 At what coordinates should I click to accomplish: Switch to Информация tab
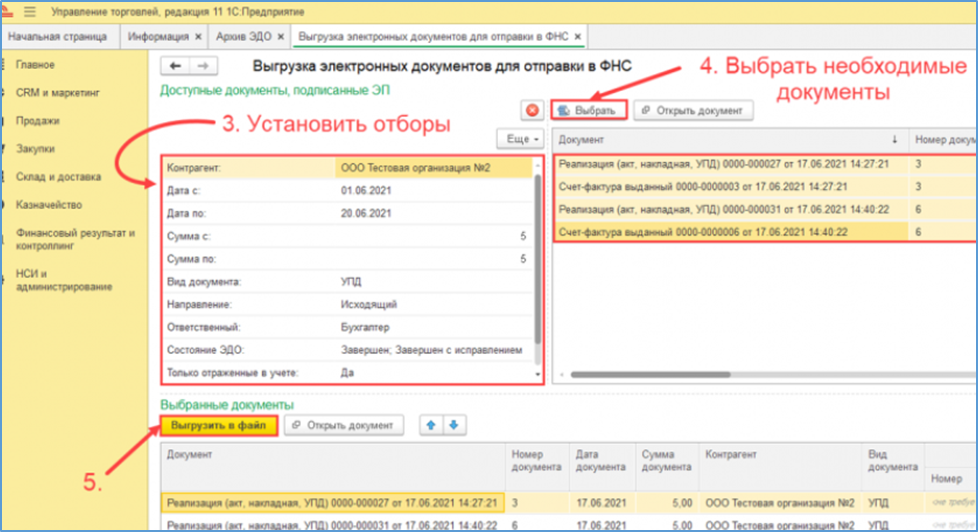coord(158,37)
